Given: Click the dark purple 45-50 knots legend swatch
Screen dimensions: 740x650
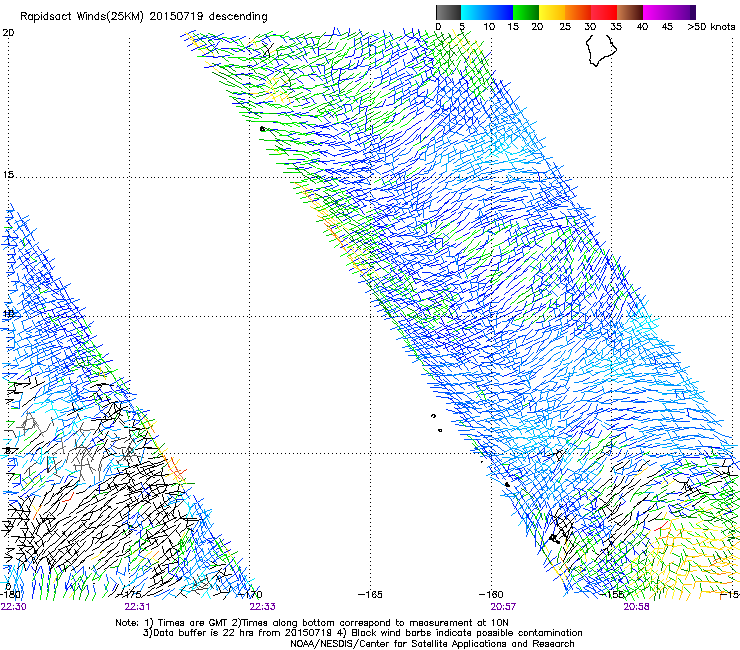Looking at the screenshot, I should [x=682, y=12].
